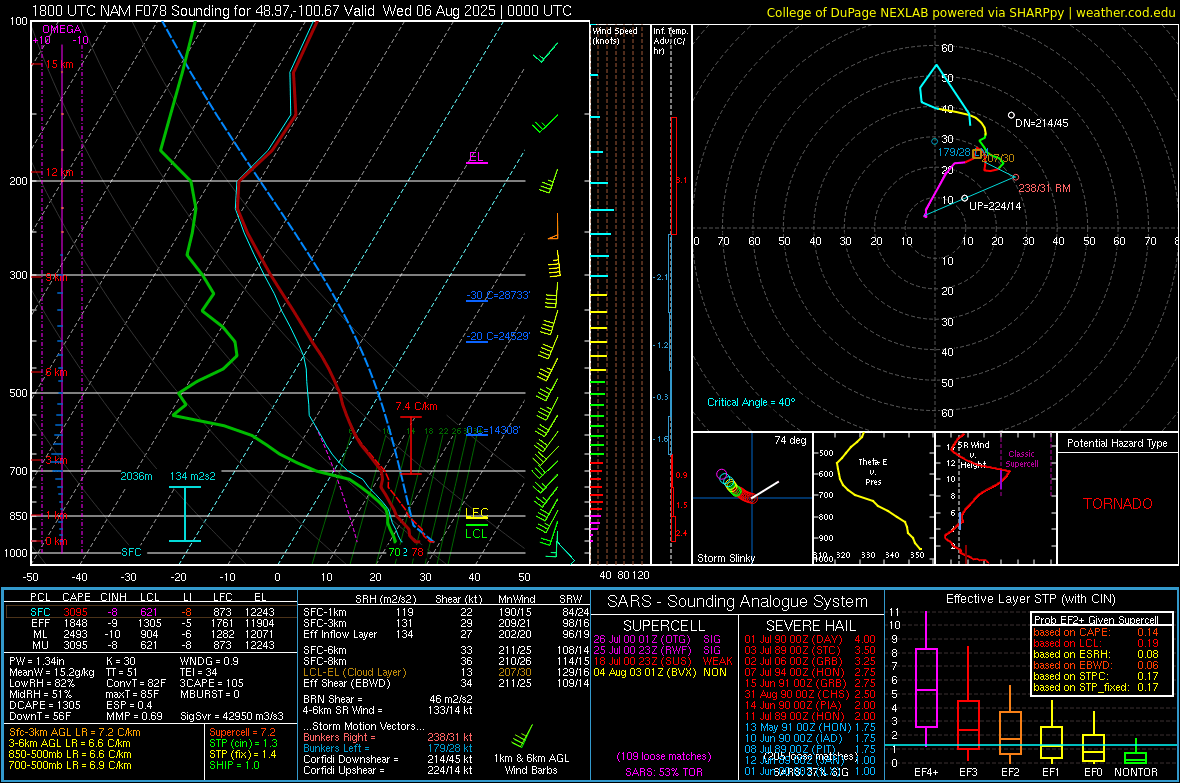Click the cyan '2036m' label

pos(136,476)
